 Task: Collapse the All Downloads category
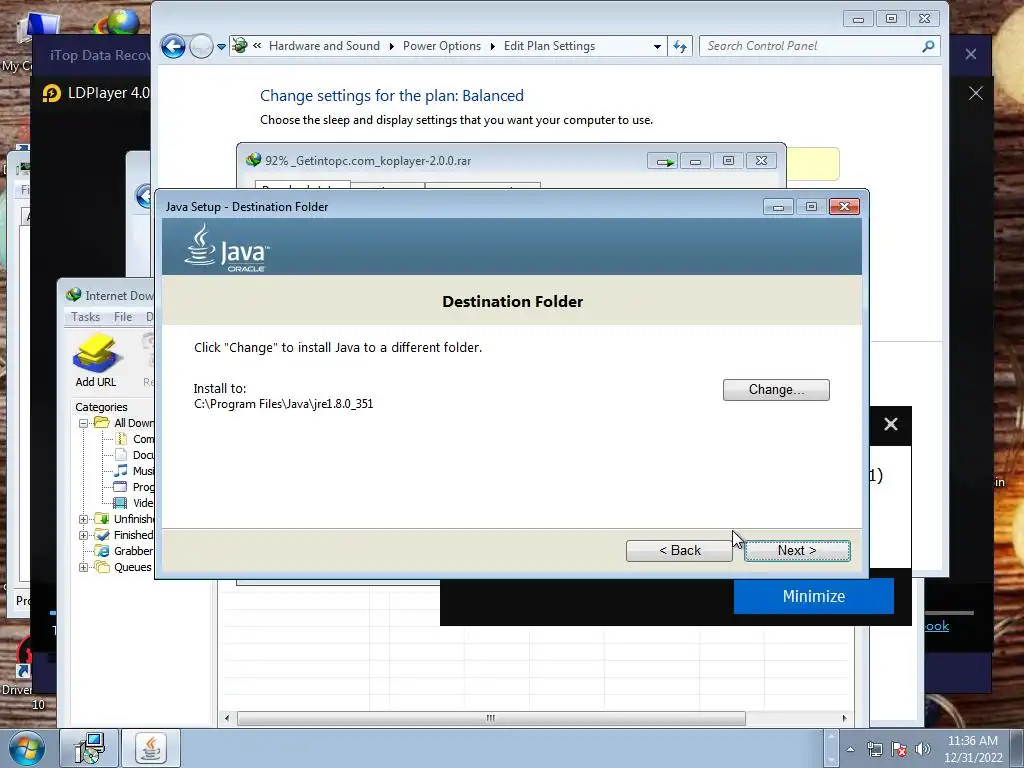click(84, 423)
